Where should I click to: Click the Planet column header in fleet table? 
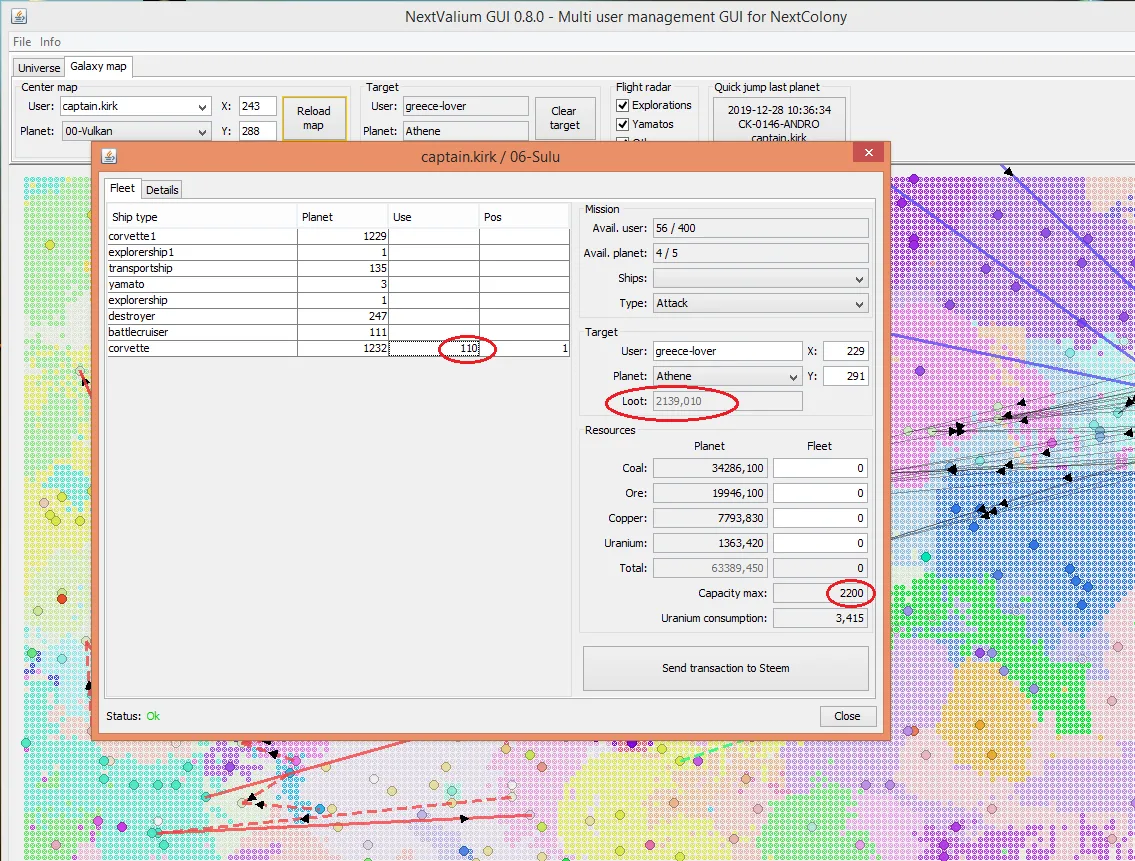(x=342, y=217)
